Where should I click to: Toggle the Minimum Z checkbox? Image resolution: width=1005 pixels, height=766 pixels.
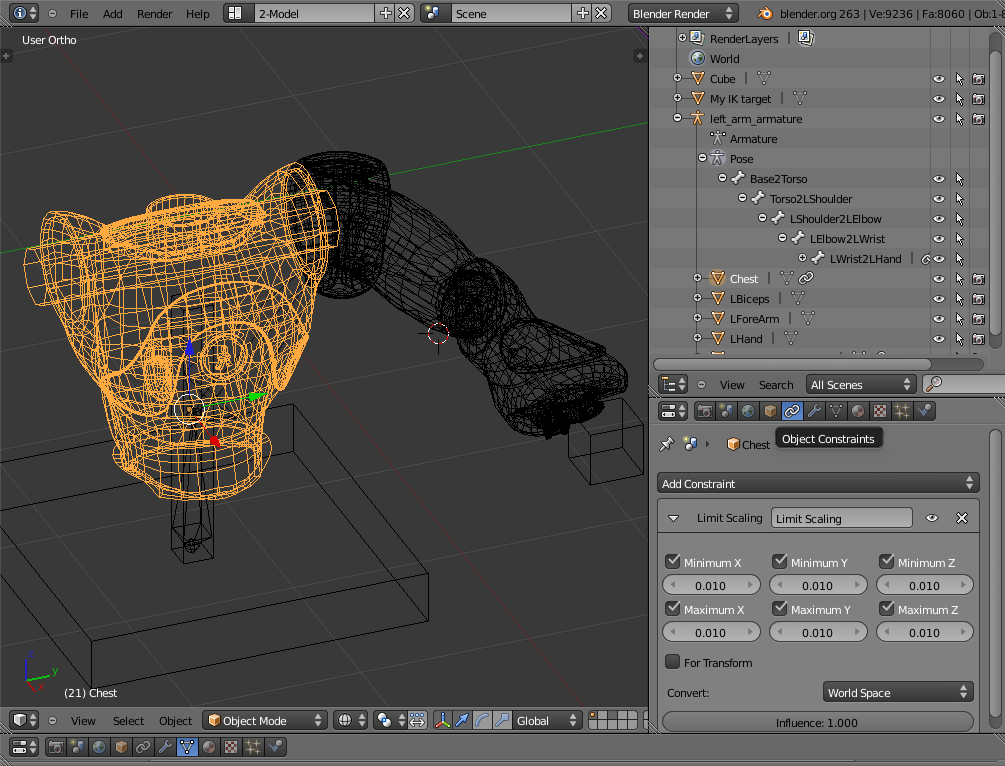pos(886,562)
